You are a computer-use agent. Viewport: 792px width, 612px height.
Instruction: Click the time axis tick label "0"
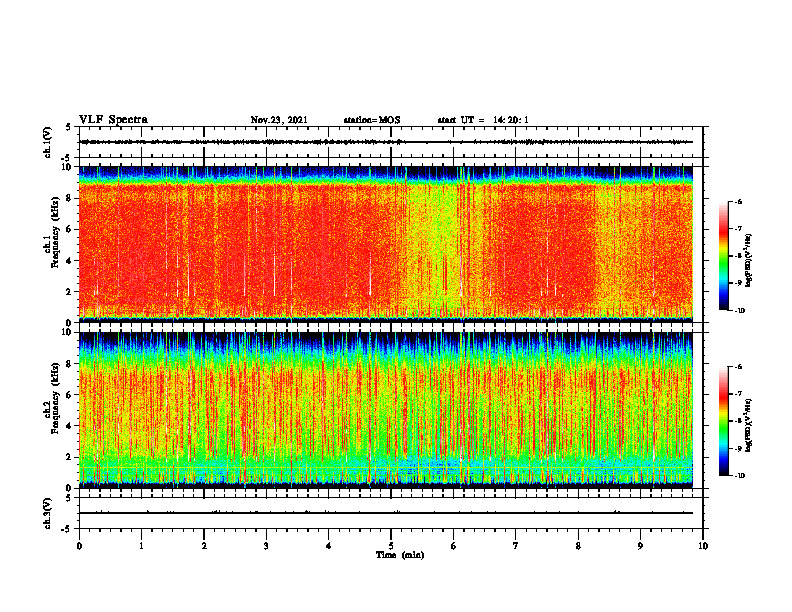(x=79, y=546)
